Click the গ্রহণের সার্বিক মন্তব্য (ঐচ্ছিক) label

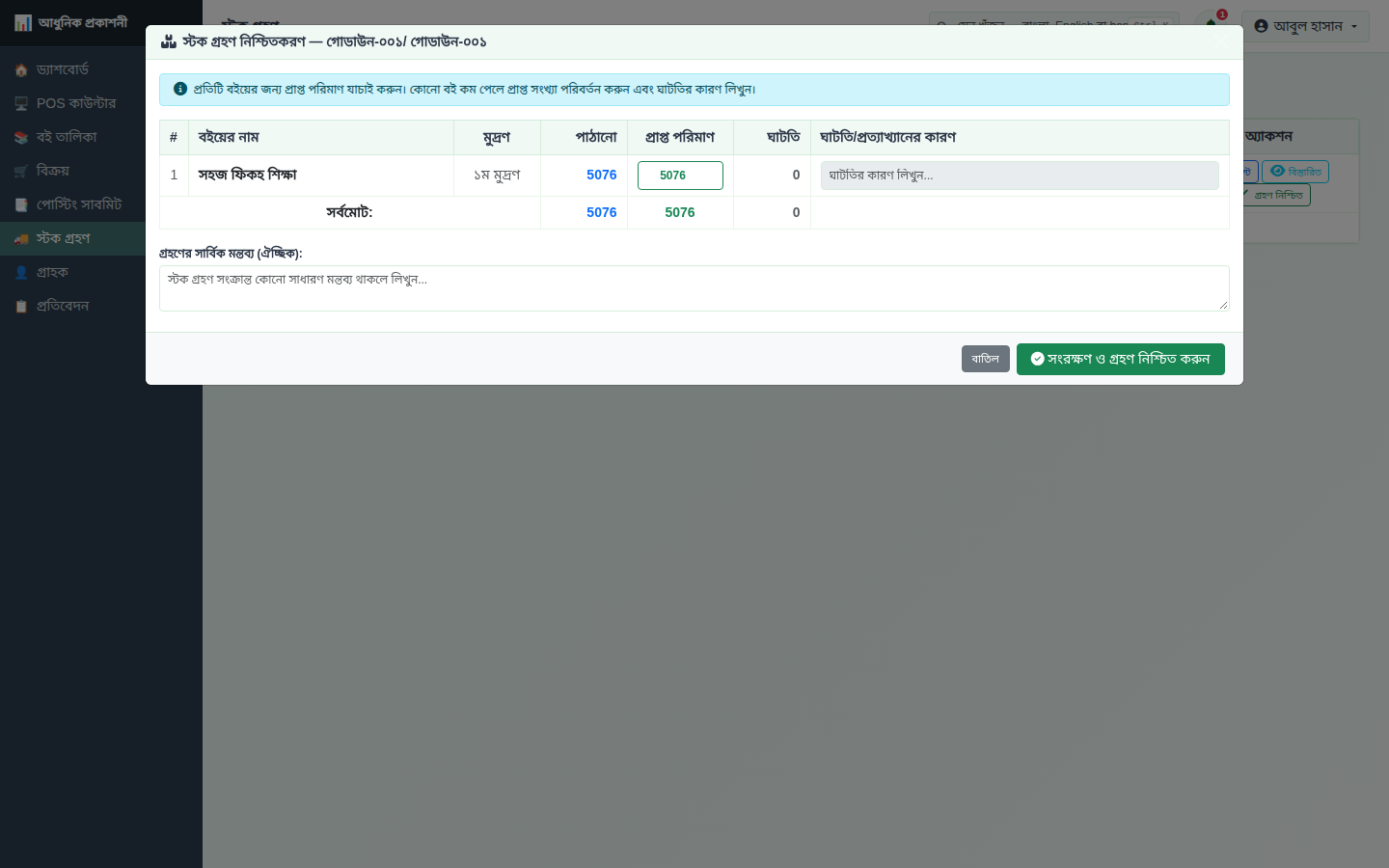pyautogui.click(x=231, y=253)
